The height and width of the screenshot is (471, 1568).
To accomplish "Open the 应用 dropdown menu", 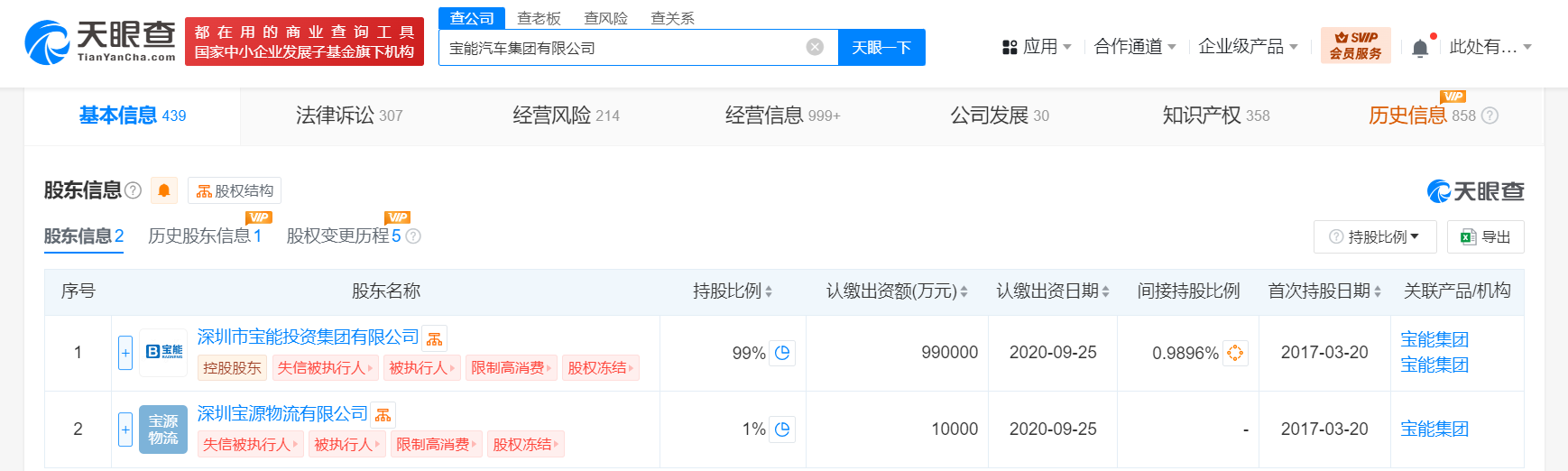I will 1038,47.
